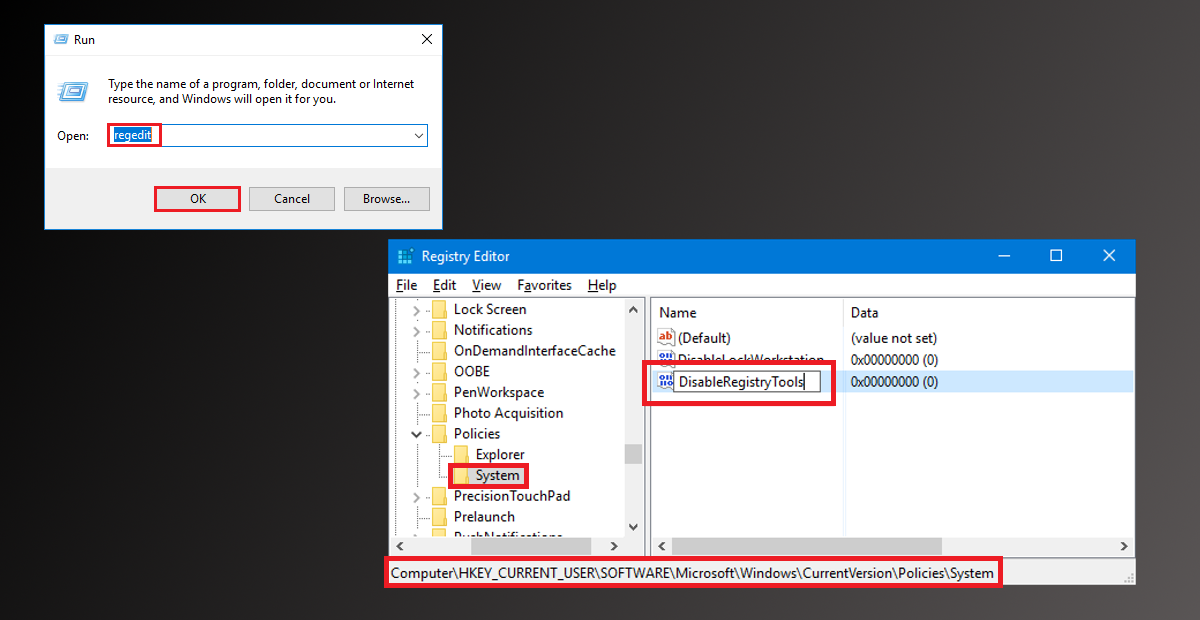The height and width of the screenshot is (620, 1200).
Task: Expand the PenWorkspace key
Action: [416, 393]
